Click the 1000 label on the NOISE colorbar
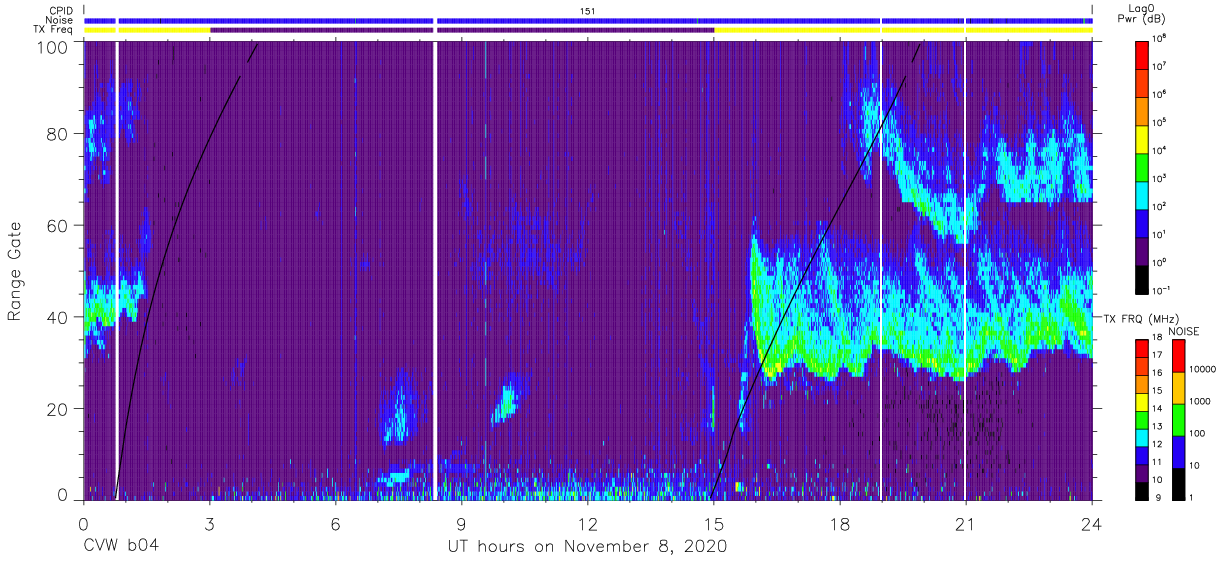 click(1200, 403)
